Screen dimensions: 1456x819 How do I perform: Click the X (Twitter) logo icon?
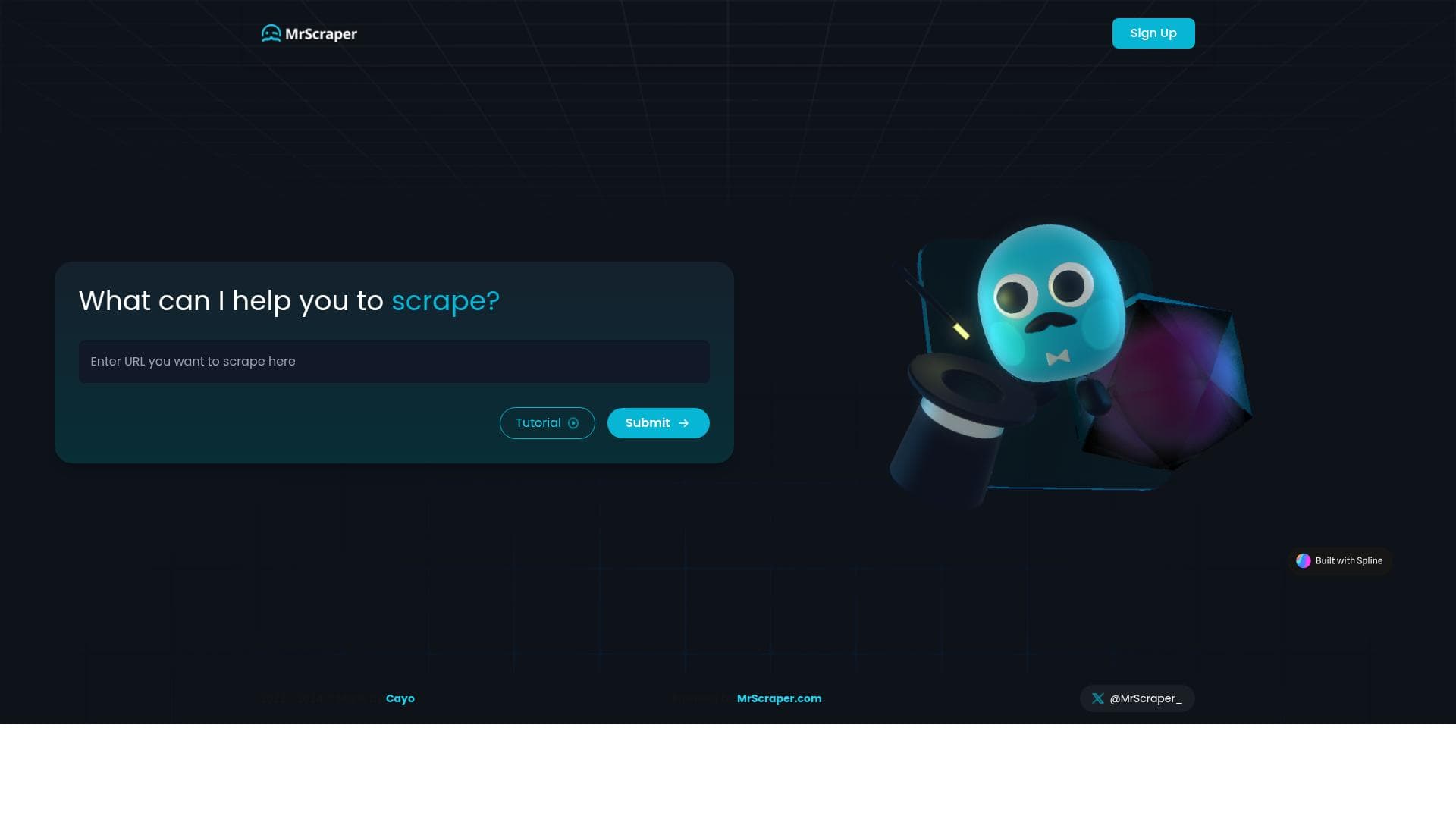click(1097, 698)
